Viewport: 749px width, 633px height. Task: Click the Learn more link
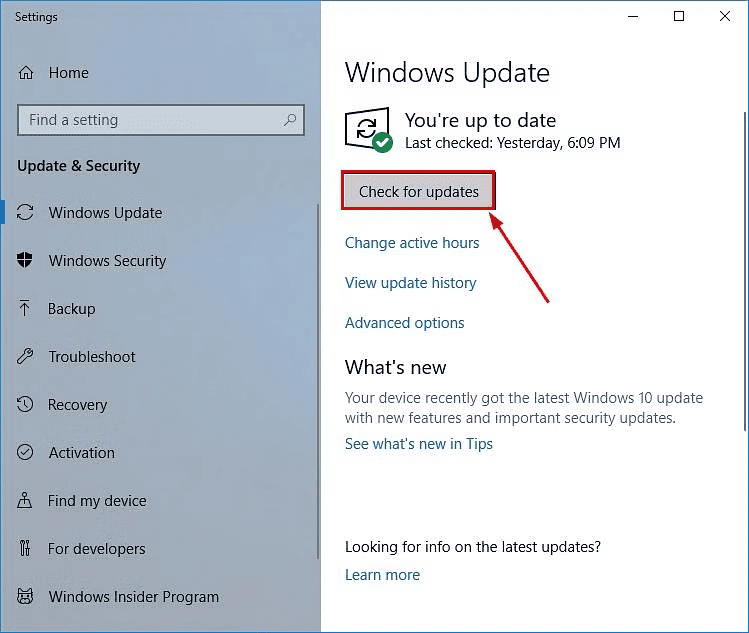[382, 575]
